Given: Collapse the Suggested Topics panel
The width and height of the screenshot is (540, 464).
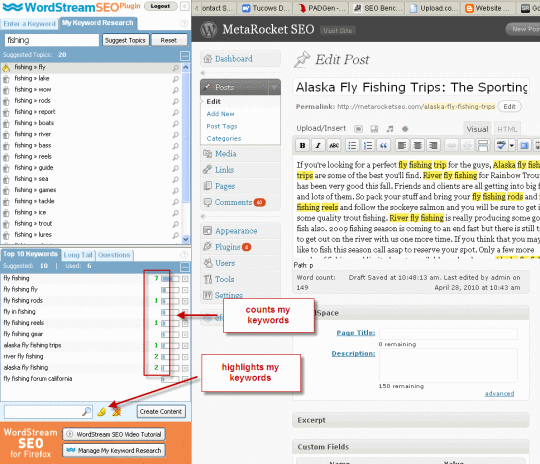Looking at the screenshot, I should point(185,56).
